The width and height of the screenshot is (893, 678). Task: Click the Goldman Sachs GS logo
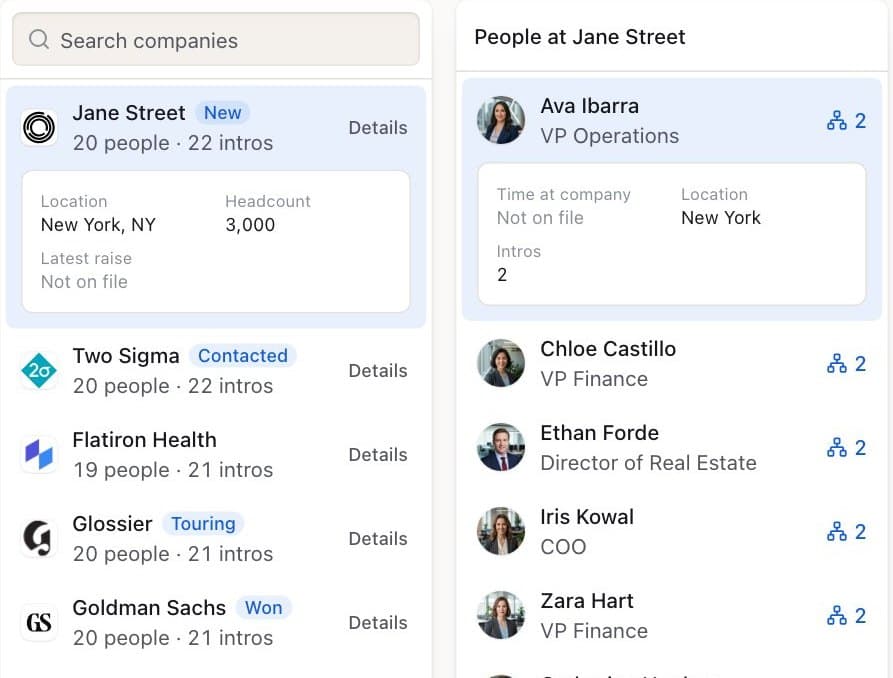39,622
